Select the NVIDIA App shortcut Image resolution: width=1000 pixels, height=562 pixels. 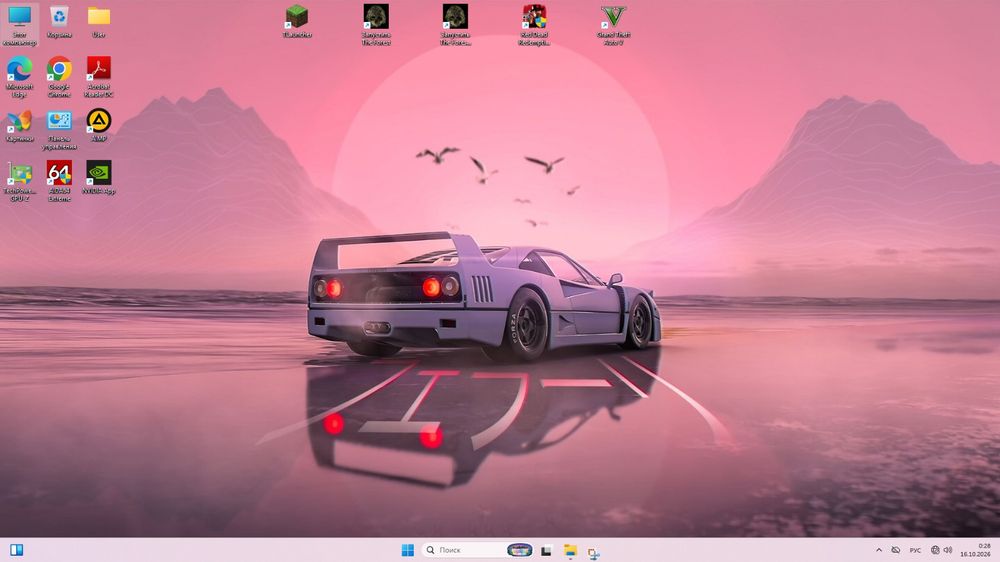[x=99, y=179]
